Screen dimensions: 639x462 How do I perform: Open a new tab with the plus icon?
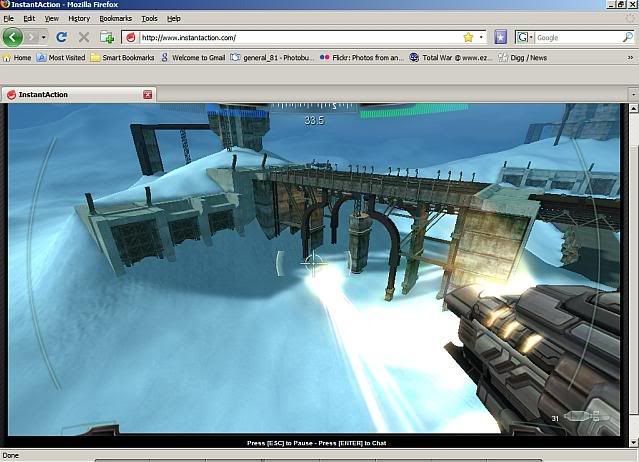[107, 37]
